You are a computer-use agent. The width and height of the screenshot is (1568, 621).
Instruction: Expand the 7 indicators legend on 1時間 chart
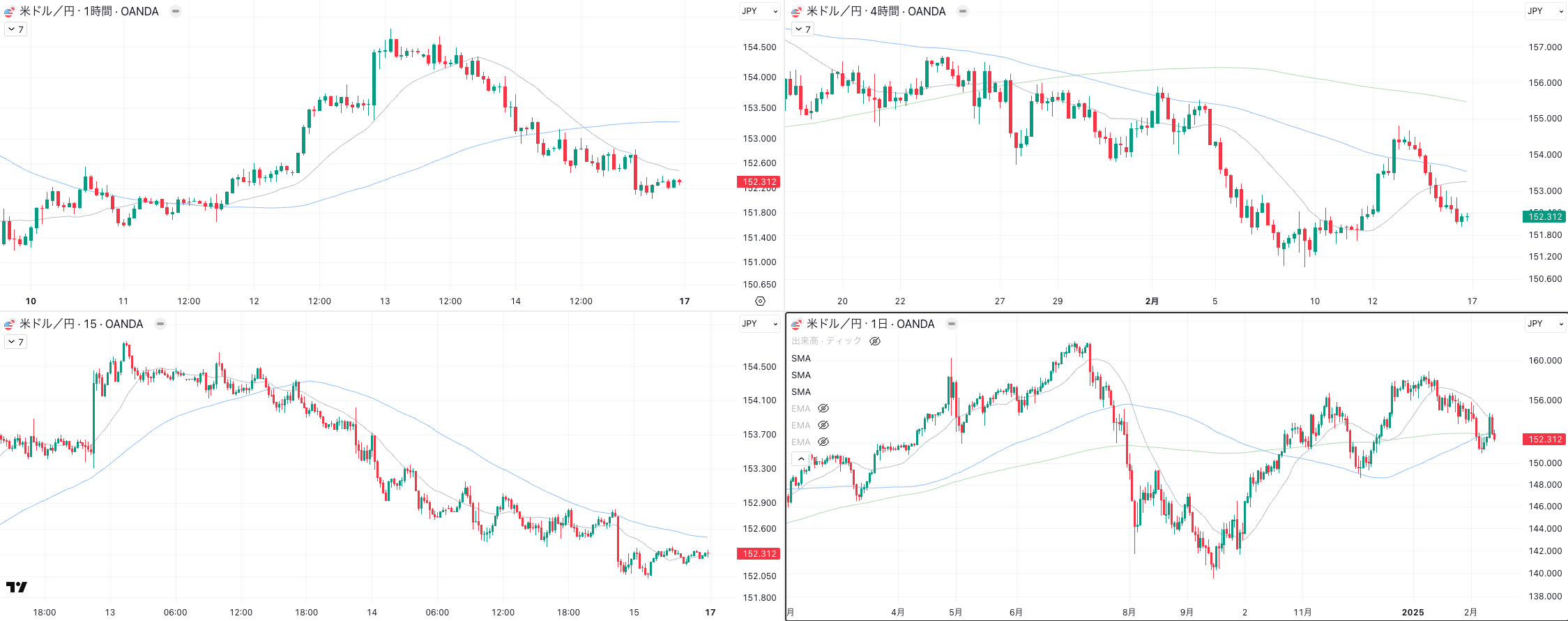point(15,29)
